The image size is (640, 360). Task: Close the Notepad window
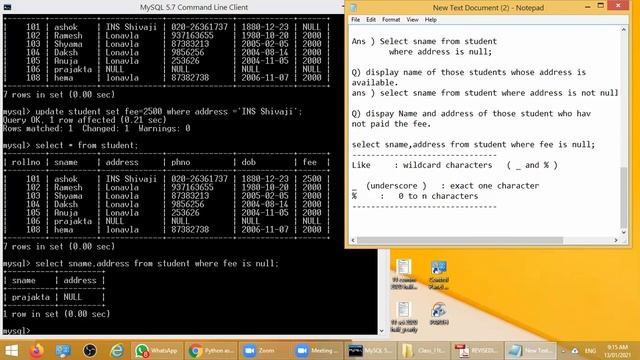(x=618, y=6)
